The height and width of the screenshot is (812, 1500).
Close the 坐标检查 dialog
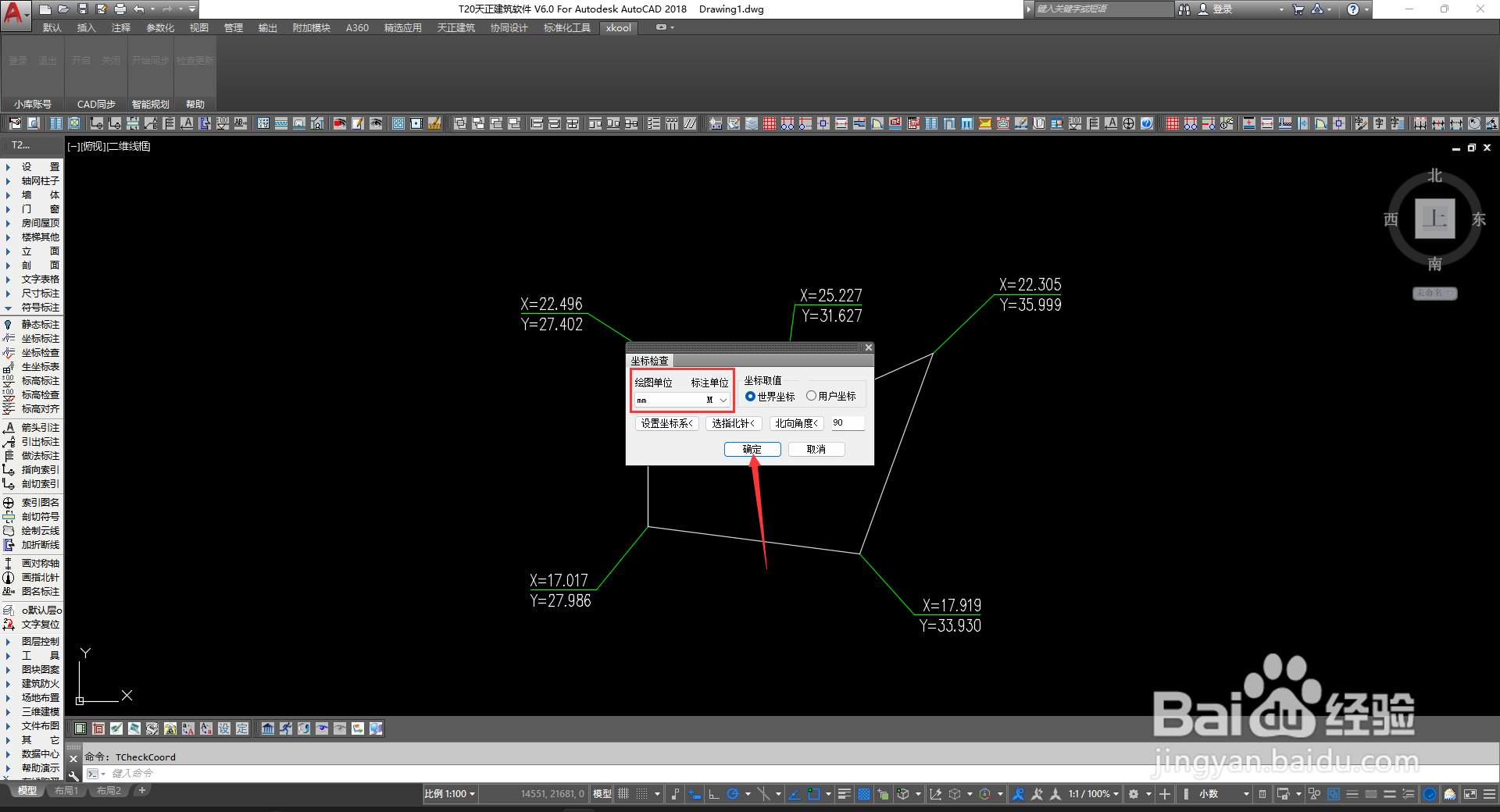[x=868, y=347]
